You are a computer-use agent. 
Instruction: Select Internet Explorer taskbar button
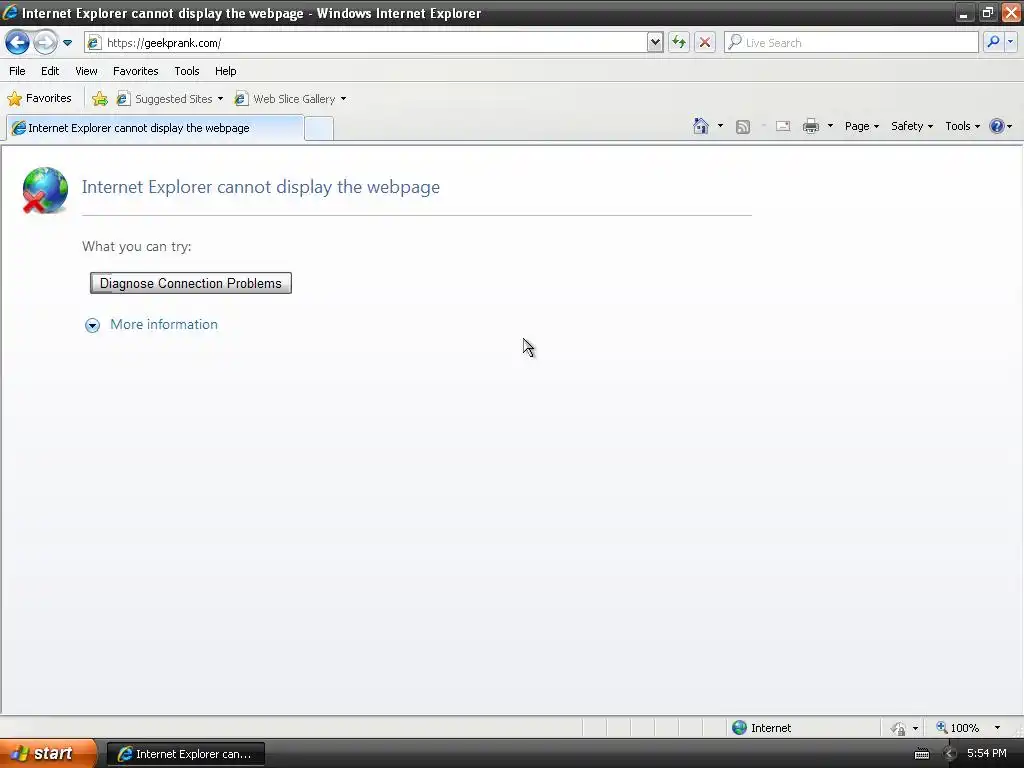point(185,754)
